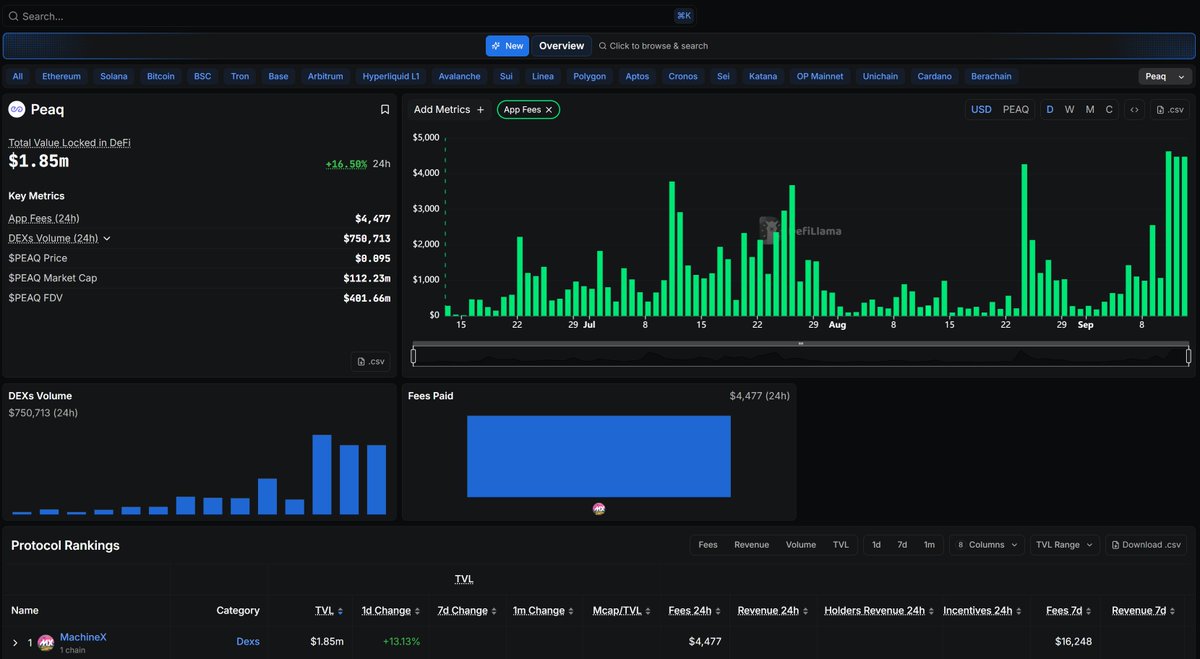Select the 1d period in Protocol Rankings
Screen dimensions: 1200x659
click(x=877, y=545)
